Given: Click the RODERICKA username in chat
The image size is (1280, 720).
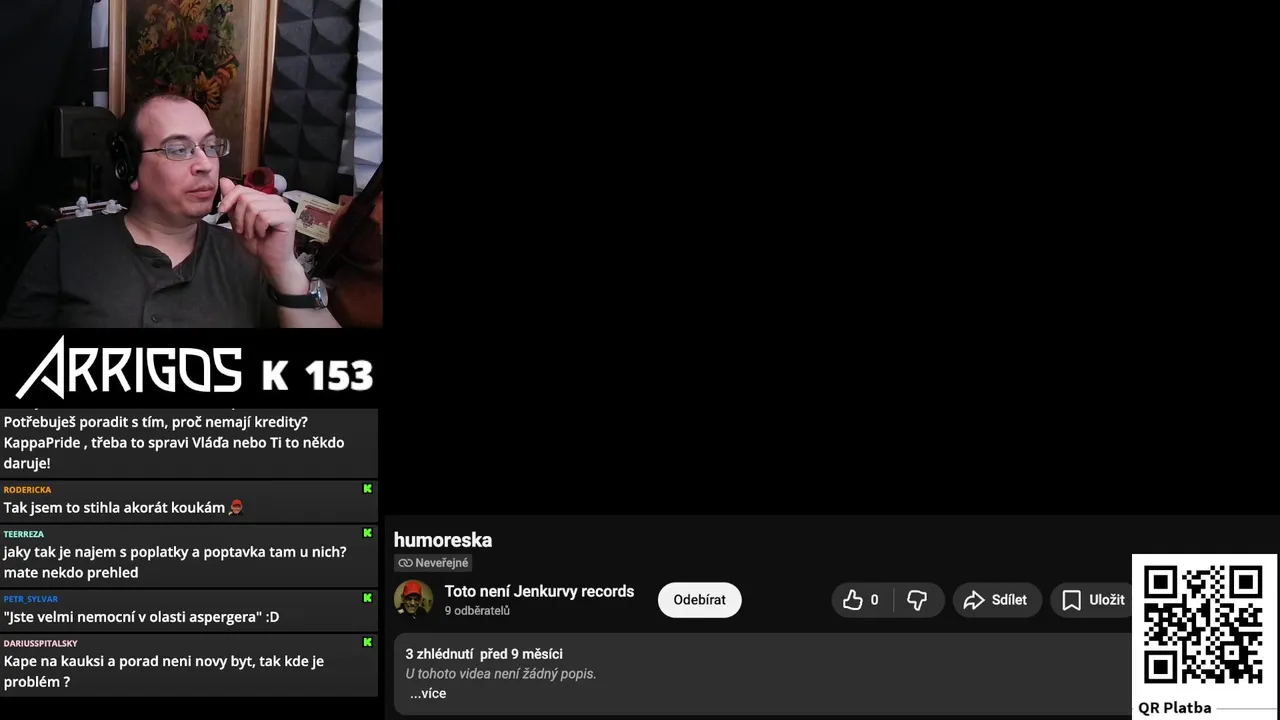Looking at the screenshot, I should [27, 490].
